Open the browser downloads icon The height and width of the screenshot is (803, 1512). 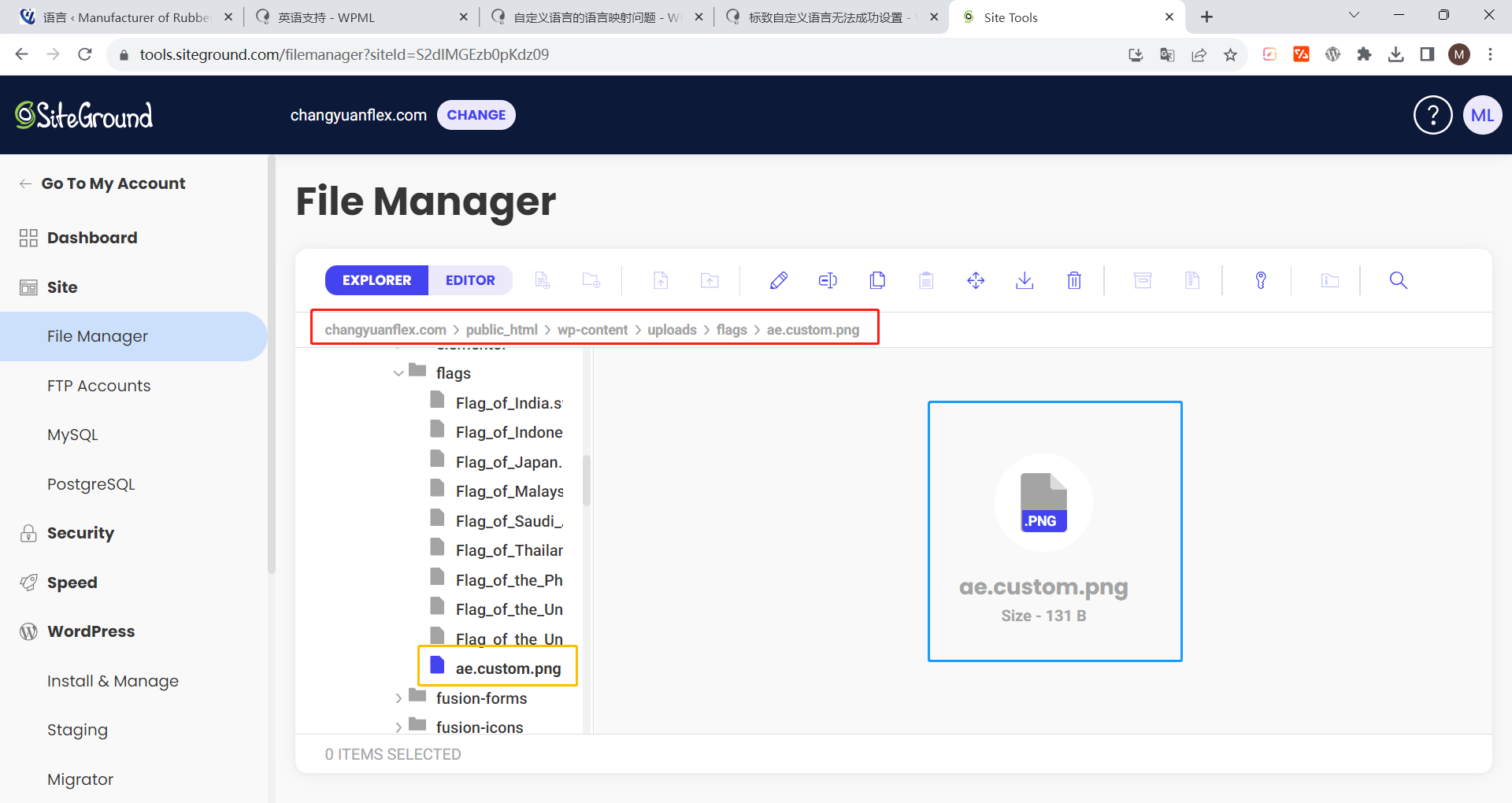point(1395,54)
